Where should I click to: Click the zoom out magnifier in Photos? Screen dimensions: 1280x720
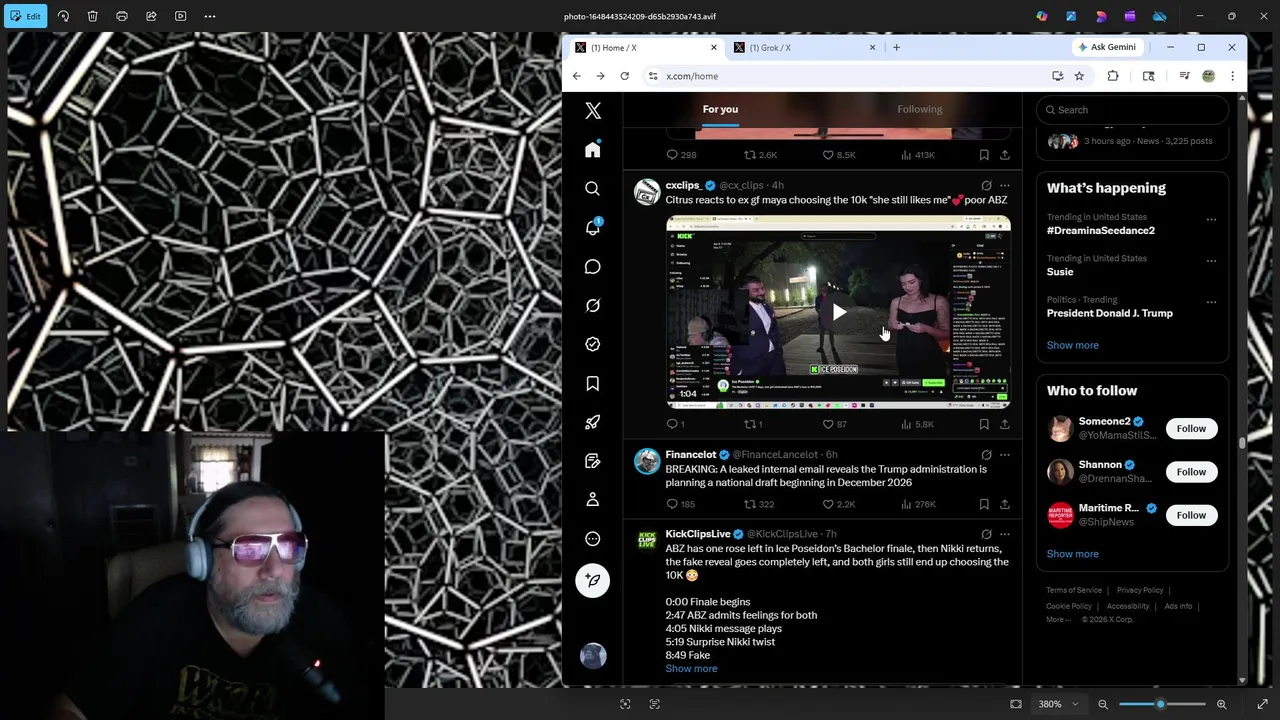tap(1103, 704)
